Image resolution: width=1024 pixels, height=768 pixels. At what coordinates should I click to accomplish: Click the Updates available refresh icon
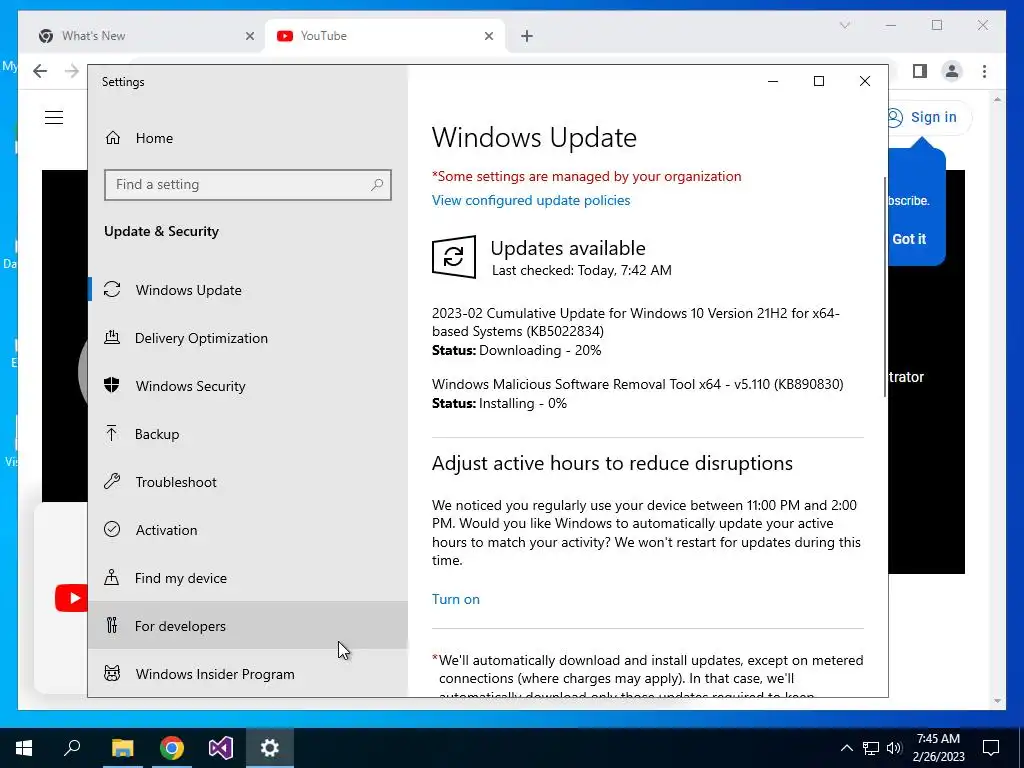click(x=454, y=257)
